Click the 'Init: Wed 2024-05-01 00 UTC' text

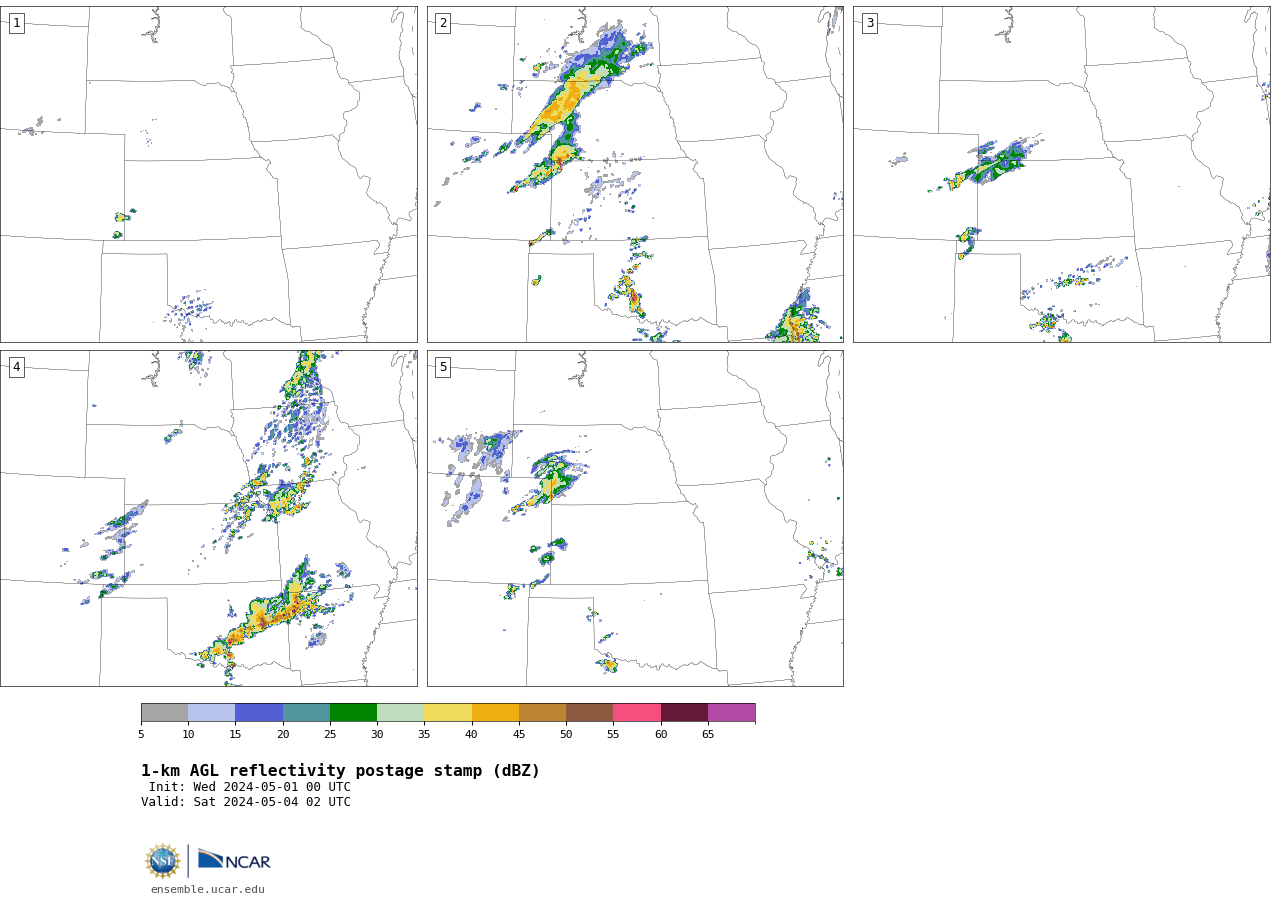(x=250, y=787)
